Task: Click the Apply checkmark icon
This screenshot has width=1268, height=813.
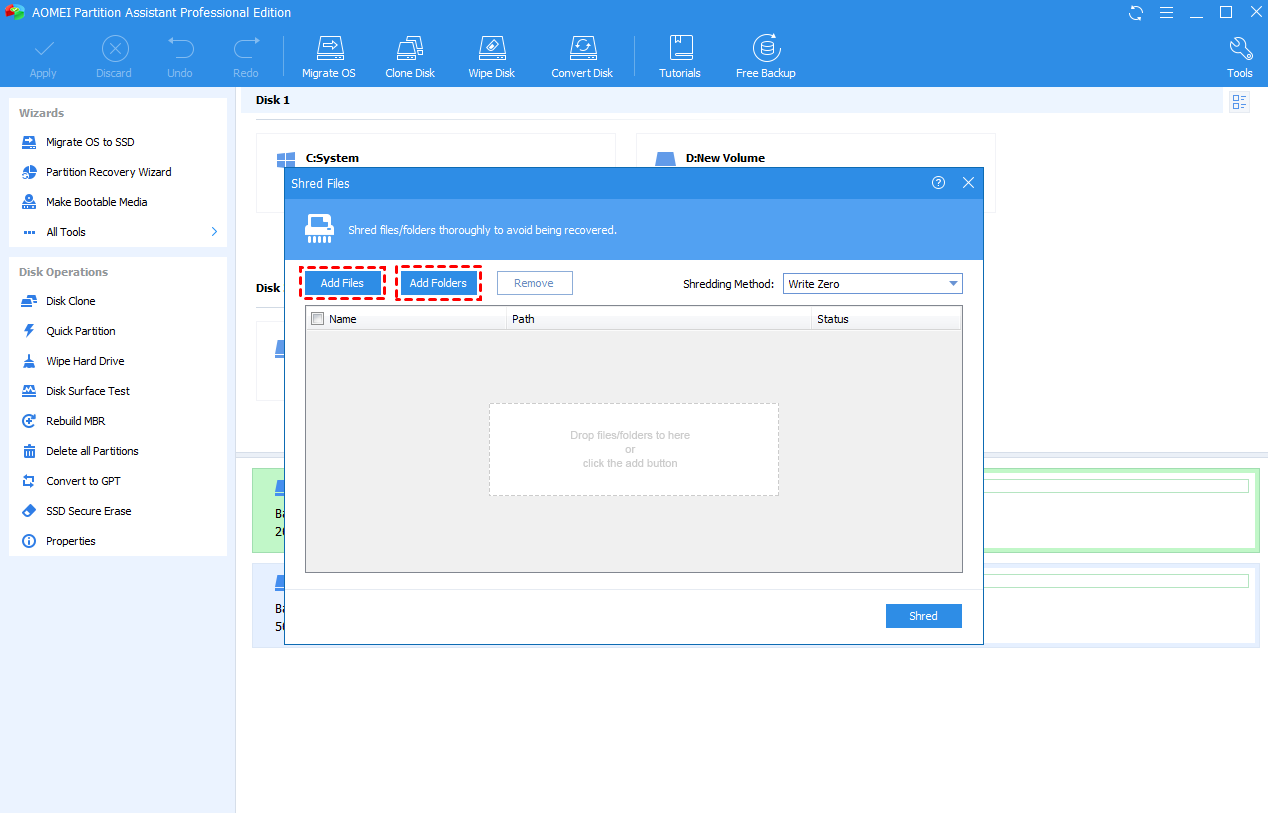Action: tap(43, 48)
